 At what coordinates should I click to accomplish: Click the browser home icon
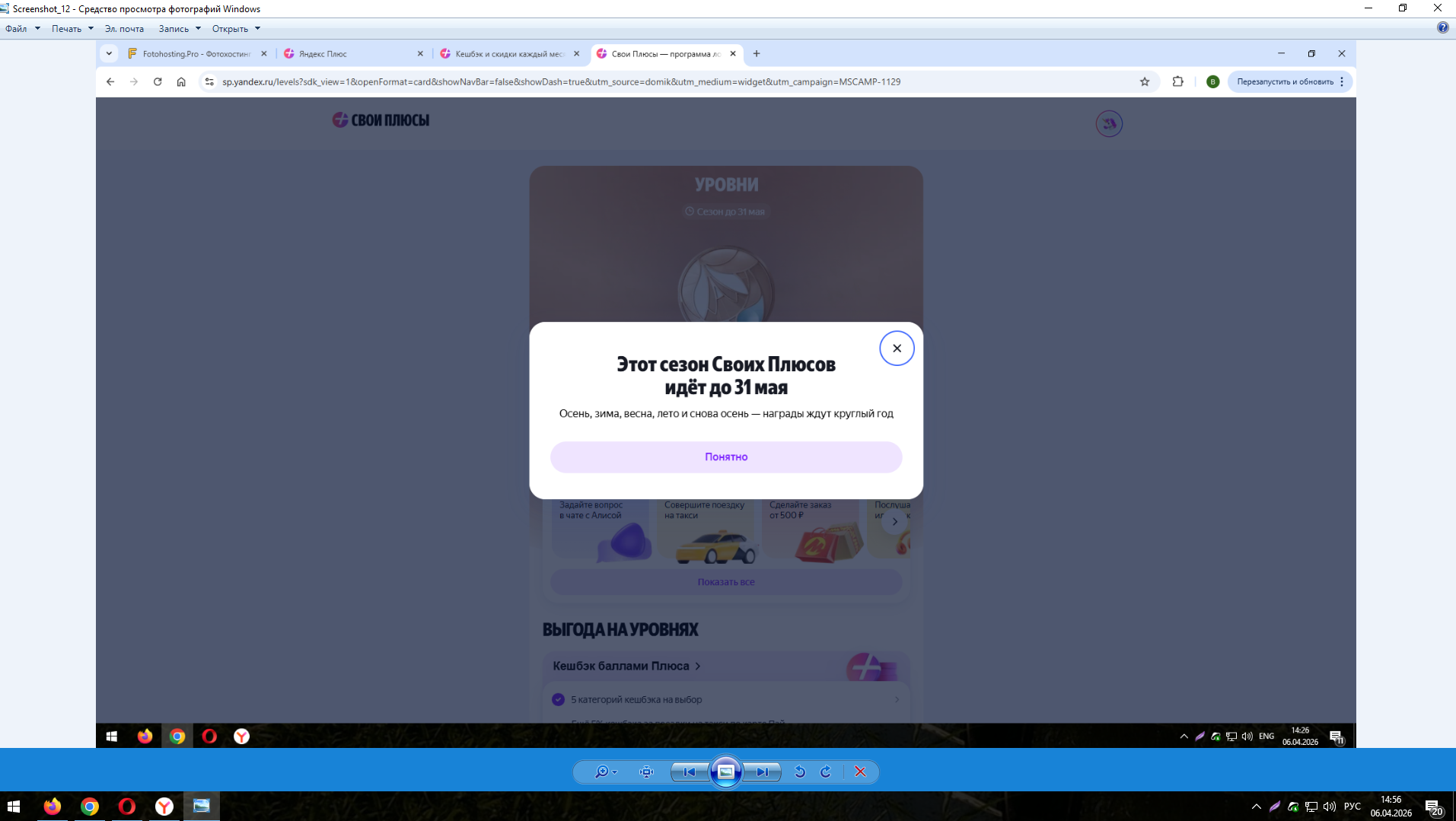(x=181, y=82)
